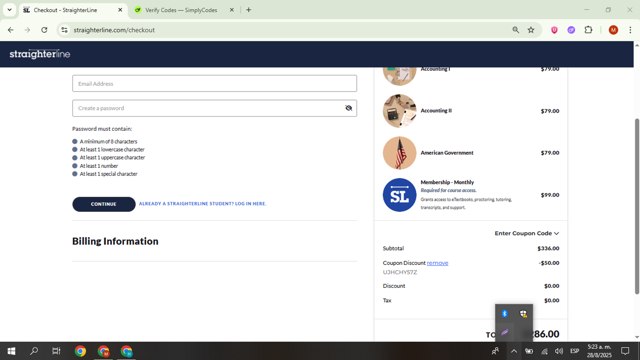Click the Accounting II title text
The height and width of the screenshot is (360, 640).
[436, 111]
